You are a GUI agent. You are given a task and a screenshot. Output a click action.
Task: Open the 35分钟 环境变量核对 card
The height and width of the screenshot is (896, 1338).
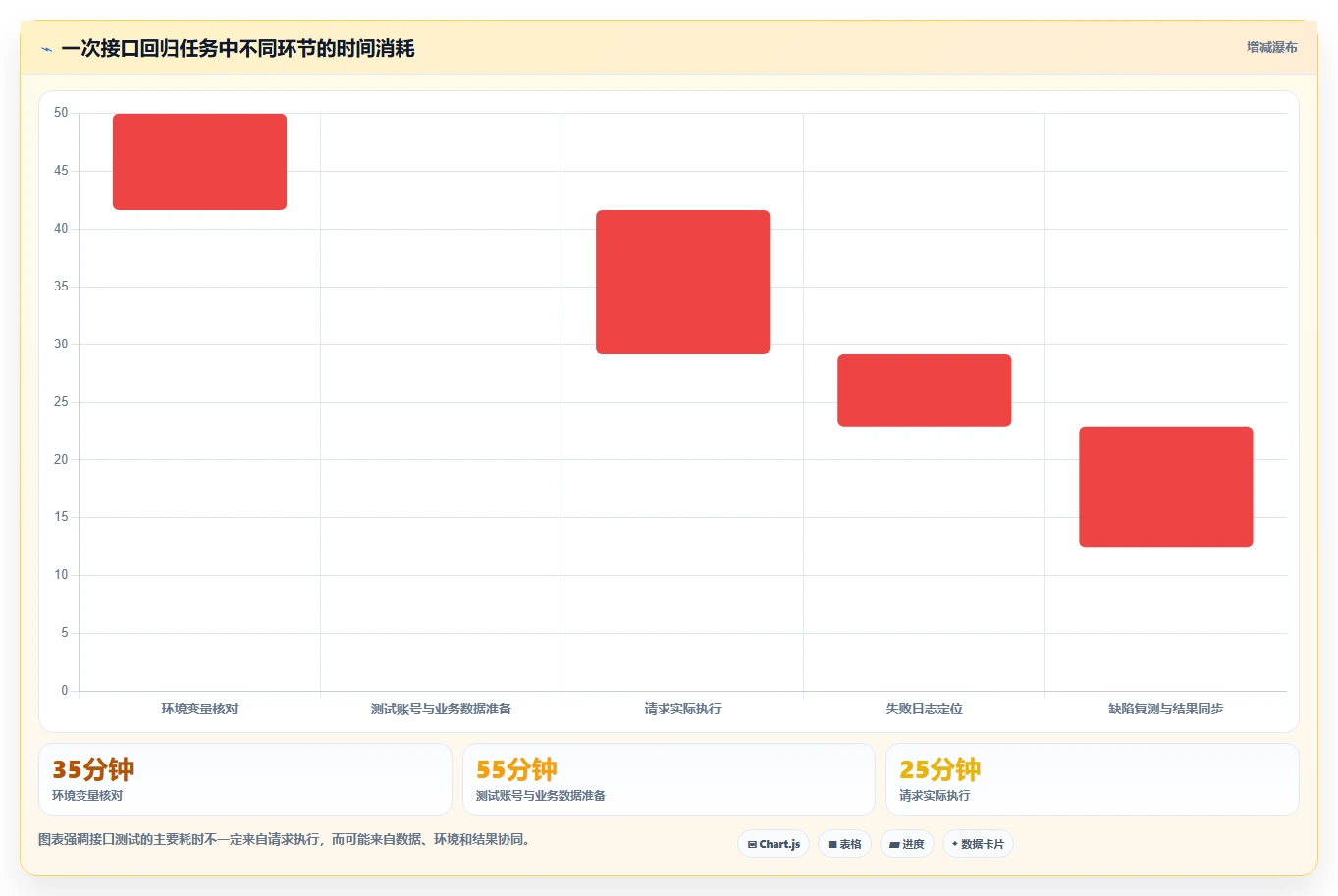point(245,779)
